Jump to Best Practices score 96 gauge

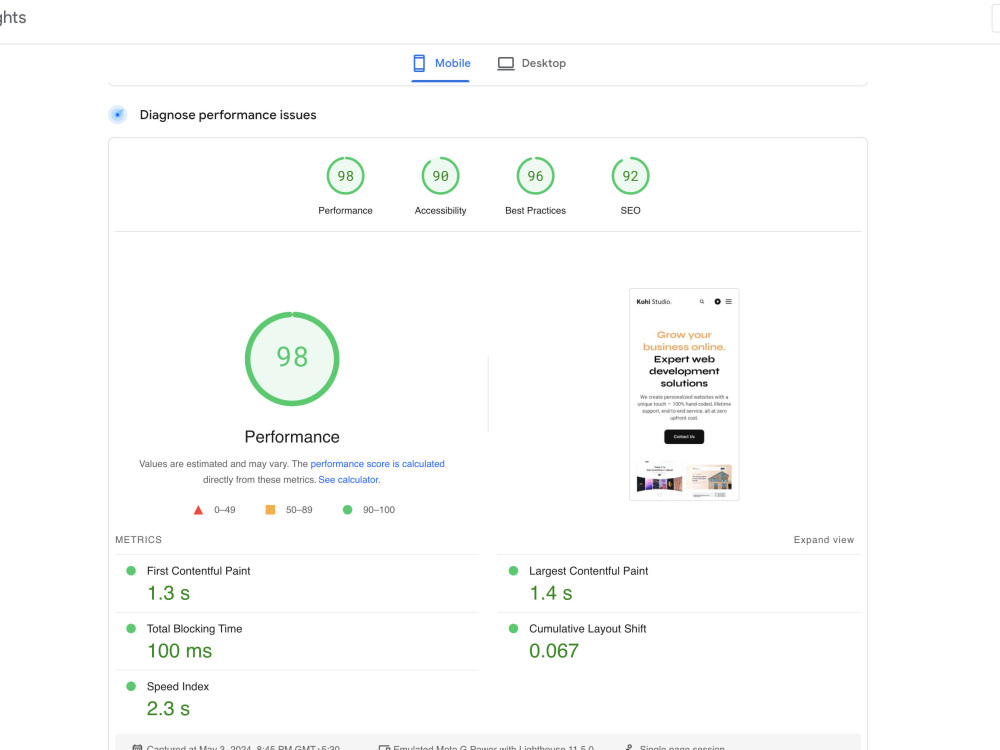pos(536,176)
